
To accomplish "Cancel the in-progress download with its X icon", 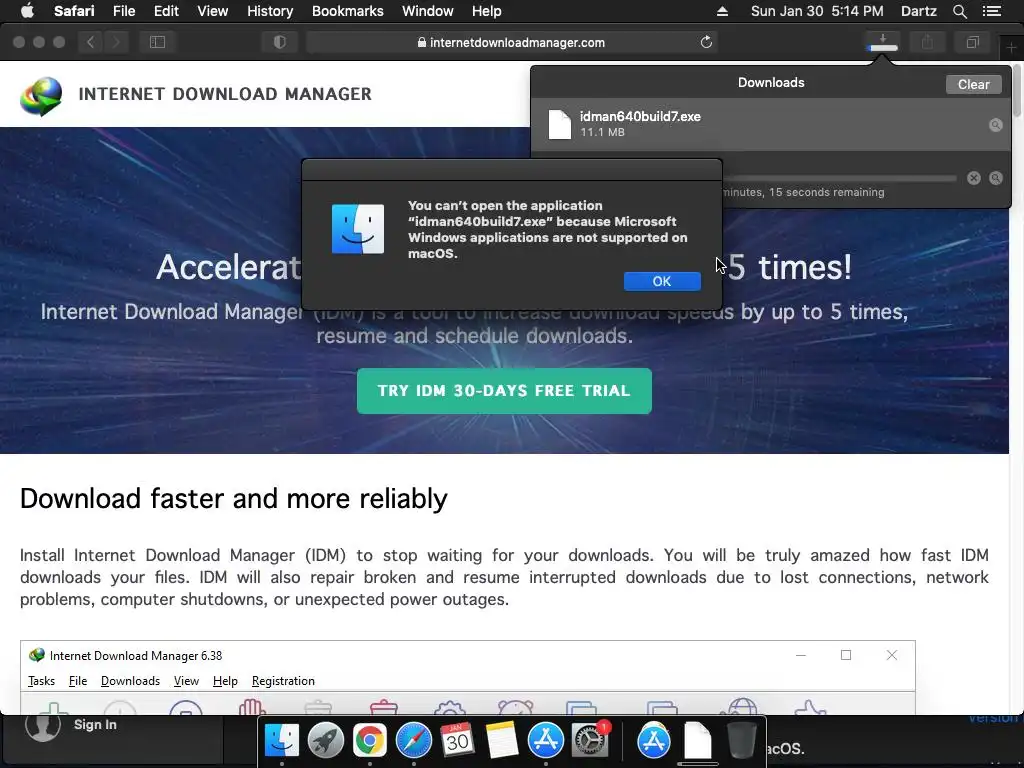I will (x=974, y=178).
